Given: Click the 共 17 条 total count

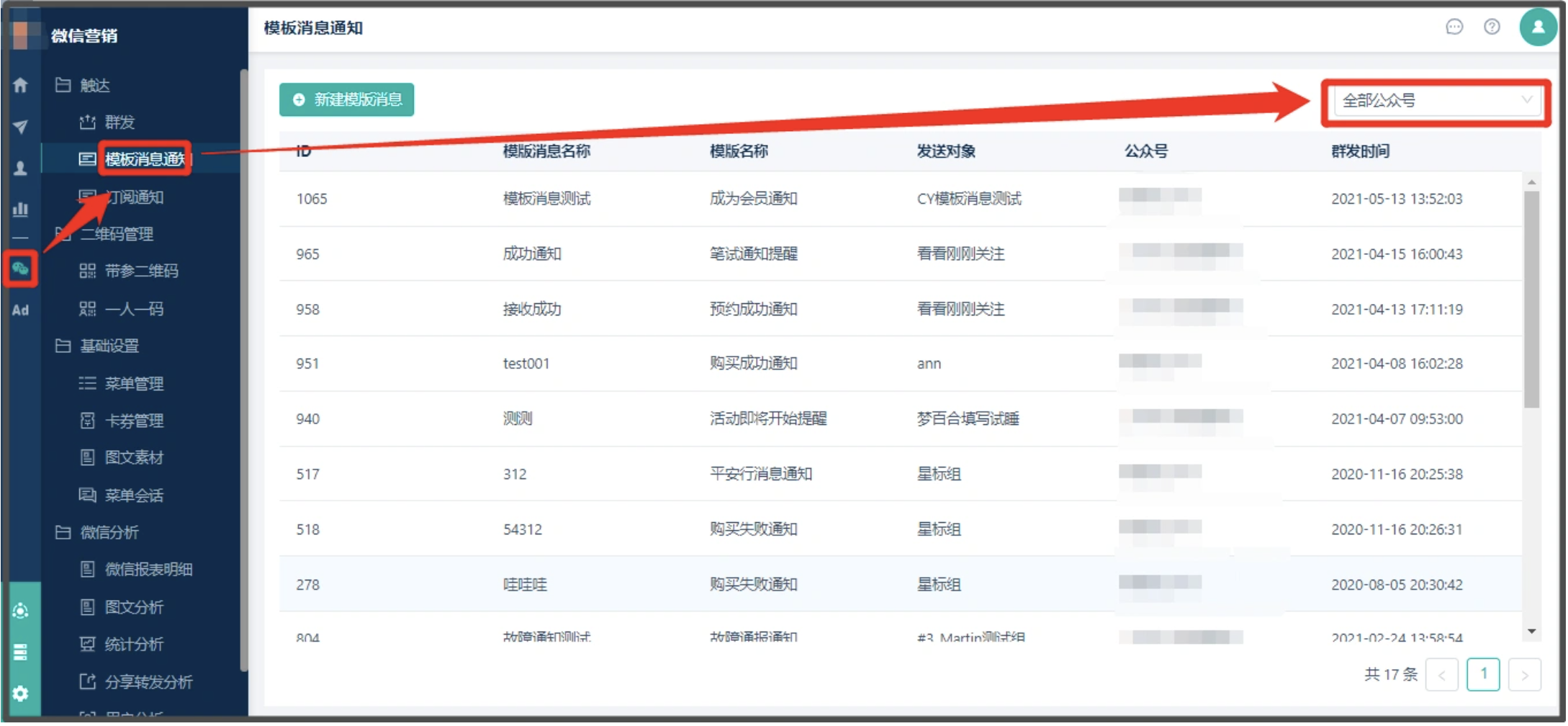Looking at the screenshot, I should click(x=1391, y=675).
